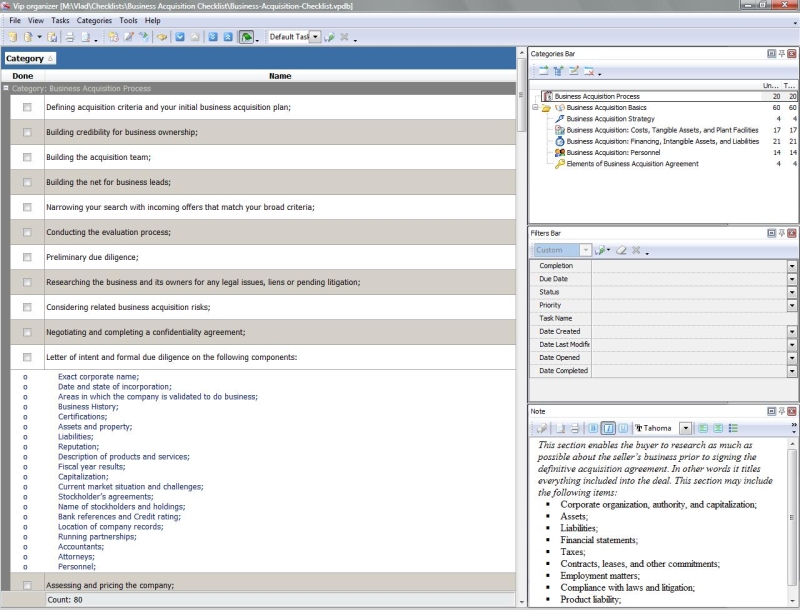The height and width of the screenshot is (610, 800).
Task: Click the print icon in main toolbar
Action: 70,37
